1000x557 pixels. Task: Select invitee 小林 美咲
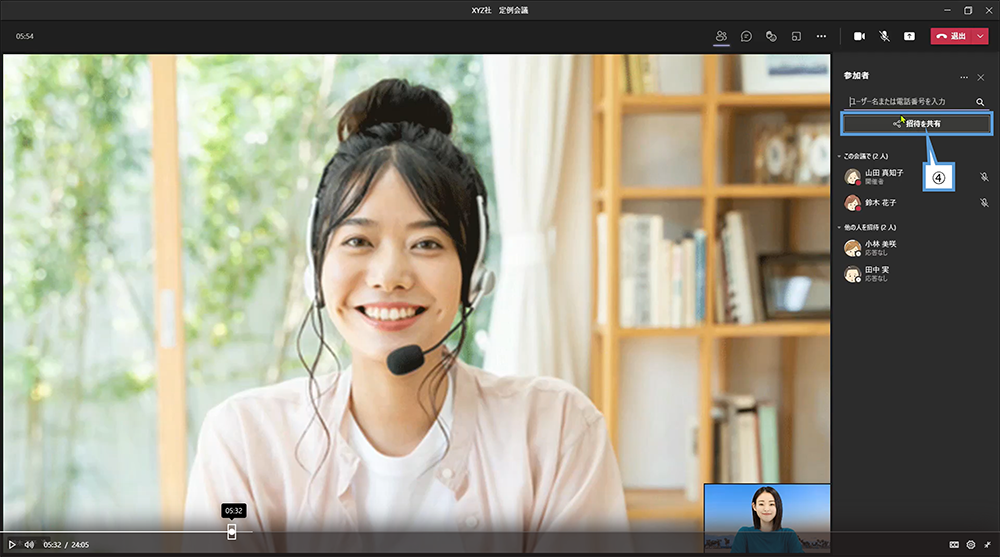[916, 248]
